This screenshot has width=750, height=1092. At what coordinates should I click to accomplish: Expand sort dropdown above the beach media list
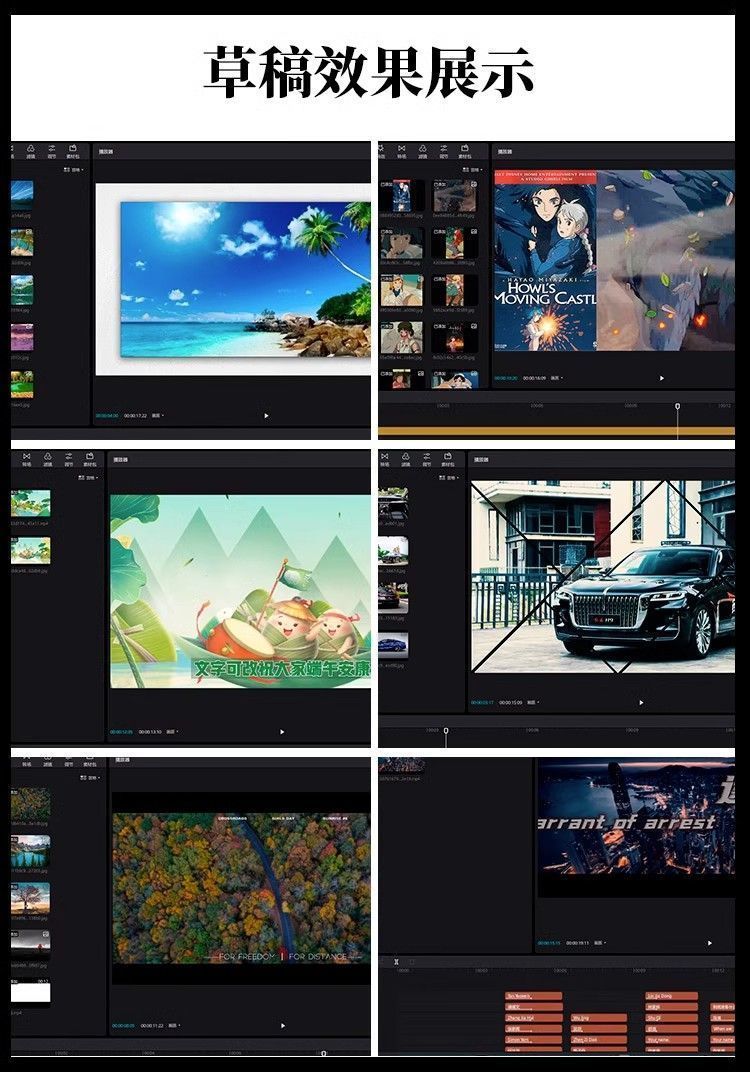[x=74, y=170]
